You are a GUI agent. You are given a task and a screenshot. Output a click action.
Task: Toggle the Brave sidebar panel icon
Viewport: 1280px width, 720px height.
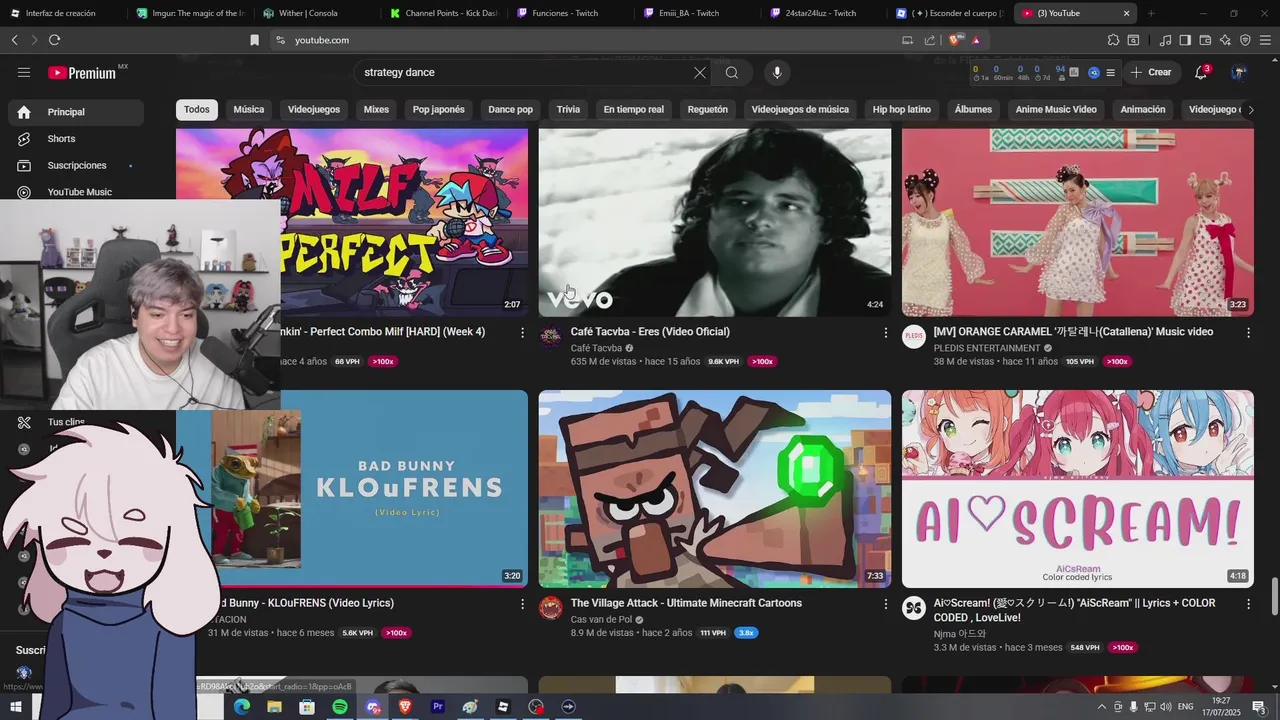click(x=1185, y=40)
